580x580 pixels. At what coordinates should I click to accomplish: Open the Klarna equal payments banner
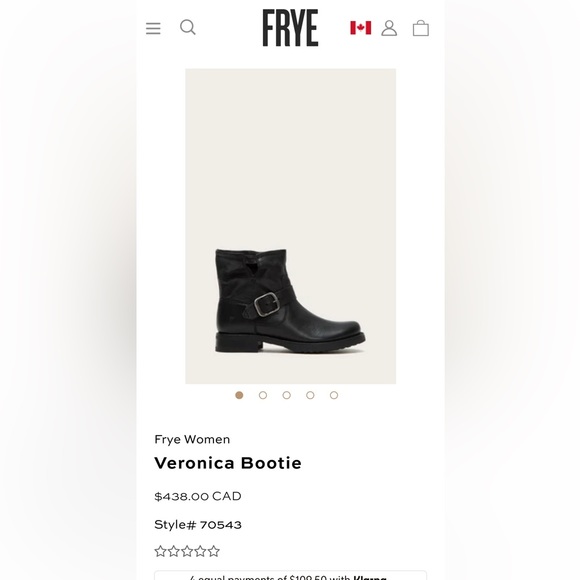(290, 576)
